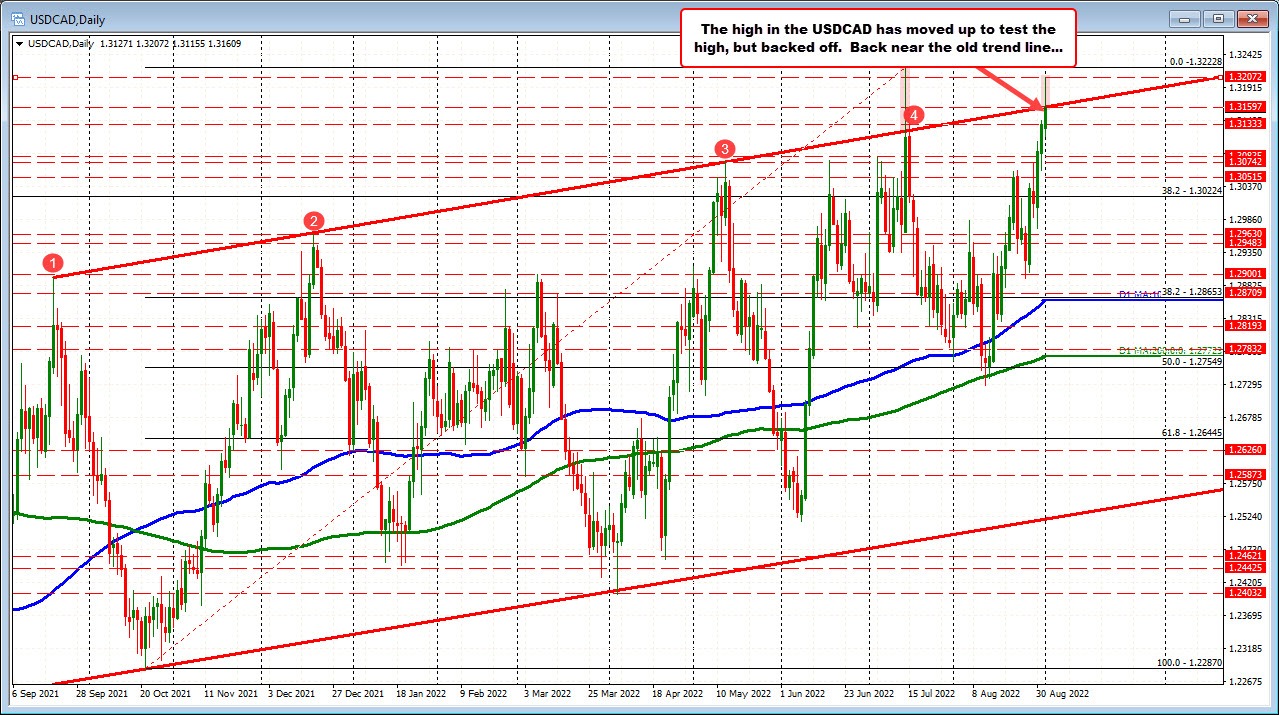Click the restore window icon for the chart
1279x715 pixels.
(x=1216, y=19)
